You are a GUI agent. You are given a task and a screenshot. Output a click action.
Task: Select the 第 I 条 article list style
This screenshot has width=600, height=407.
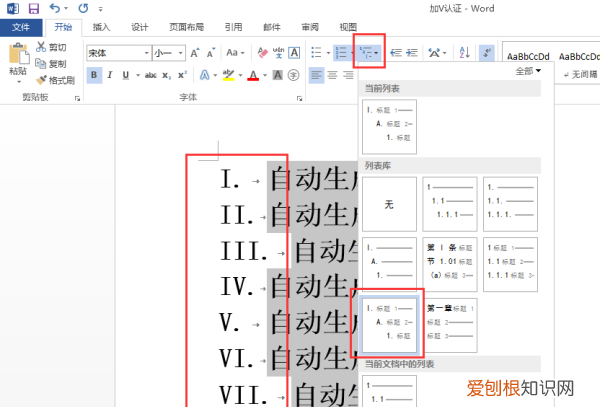tap(450, 264)
